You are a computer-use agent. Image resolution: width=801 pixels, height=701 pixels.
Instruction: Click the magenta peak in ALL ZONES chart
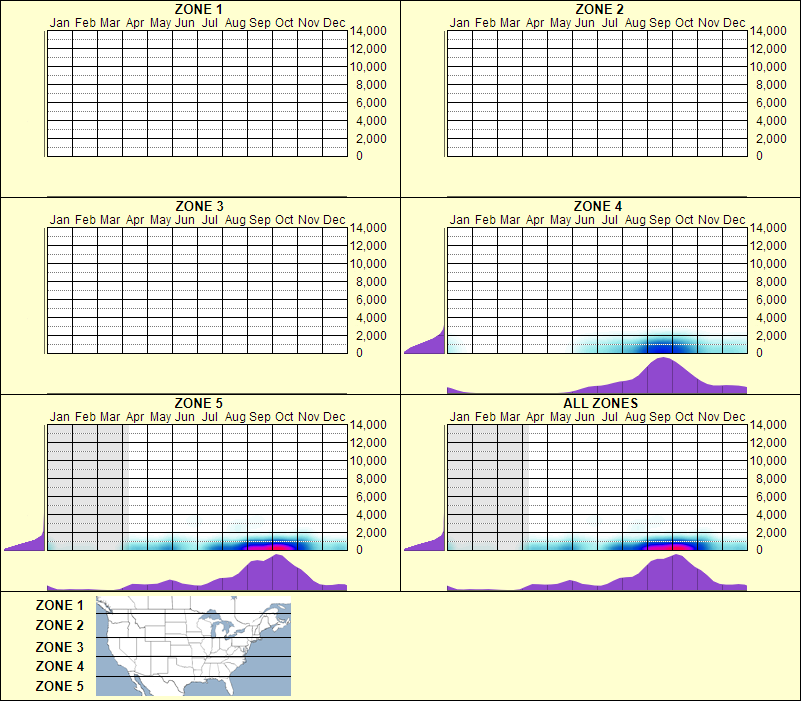(670, 544)
